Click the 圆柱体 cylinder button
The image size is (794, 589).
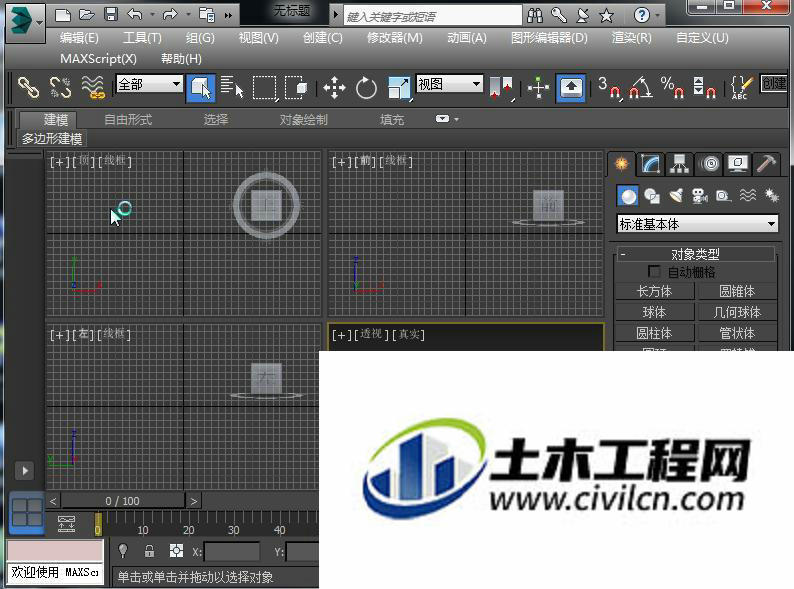click(x=654, y=333)
